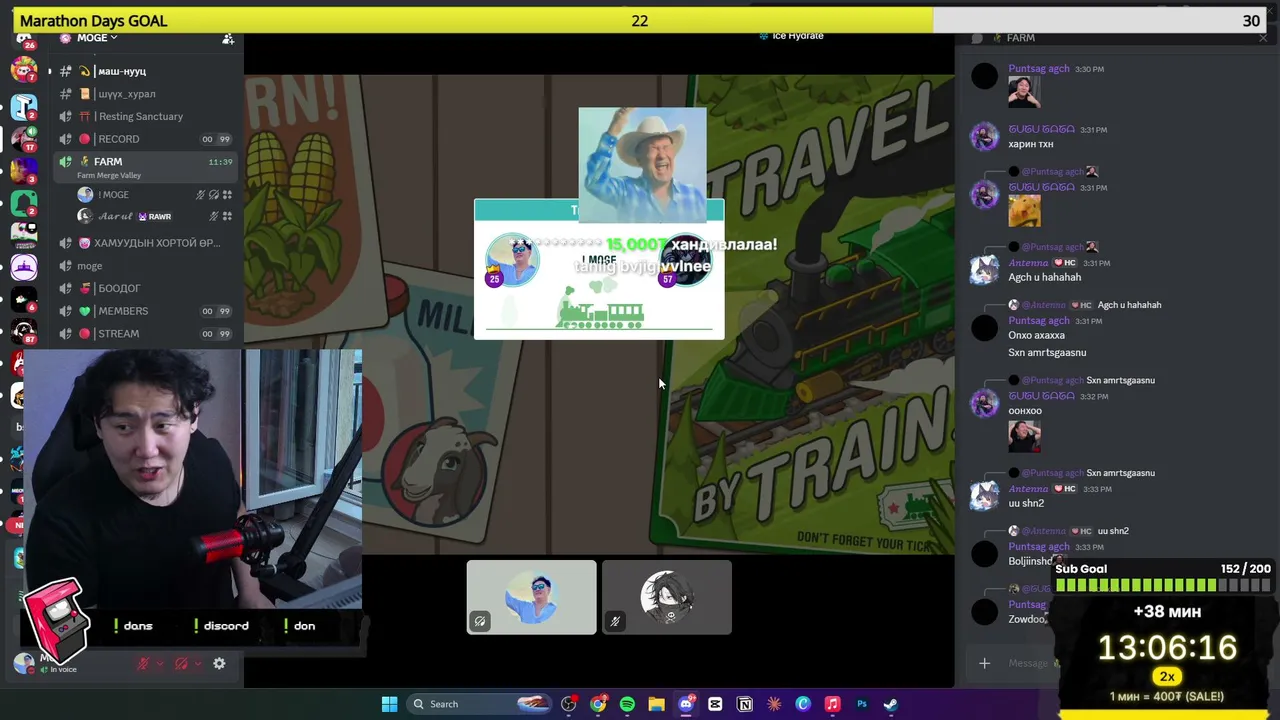Open Spotify from the taskbar

click(x=627, y=704)
